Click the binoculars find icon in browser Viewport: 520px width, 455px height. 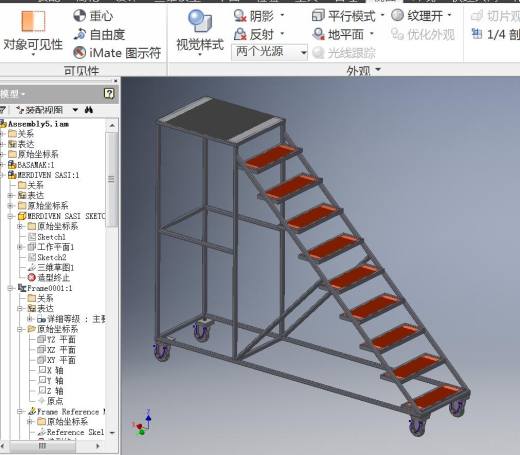[x=89, y=110]
